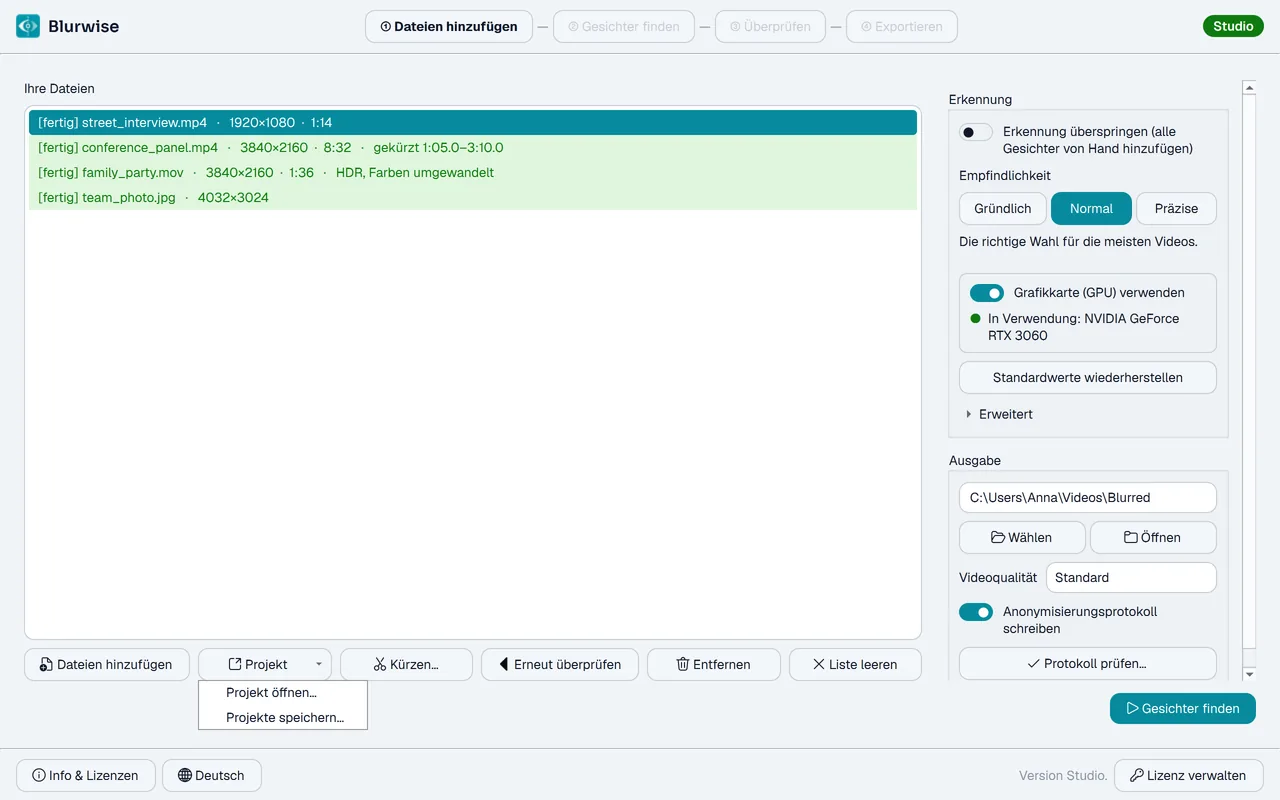
Task: Click the Studio badge
Action: click(x=1233, y=26)
